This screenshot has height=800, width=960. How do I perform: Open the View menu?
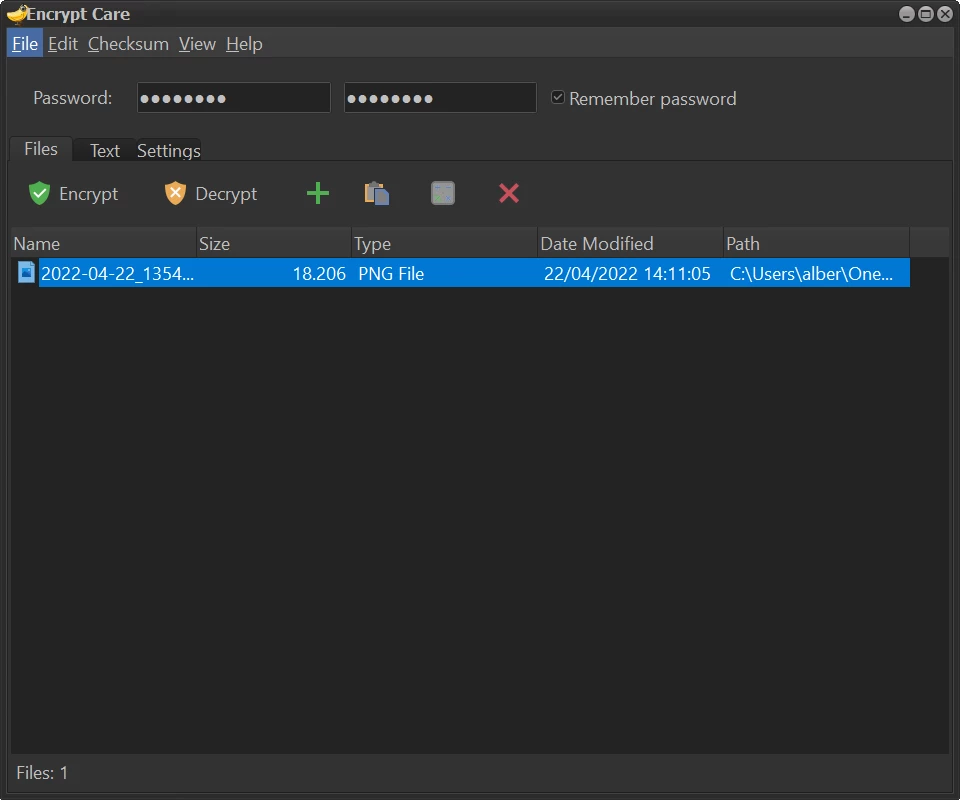(x=197, y=44)
